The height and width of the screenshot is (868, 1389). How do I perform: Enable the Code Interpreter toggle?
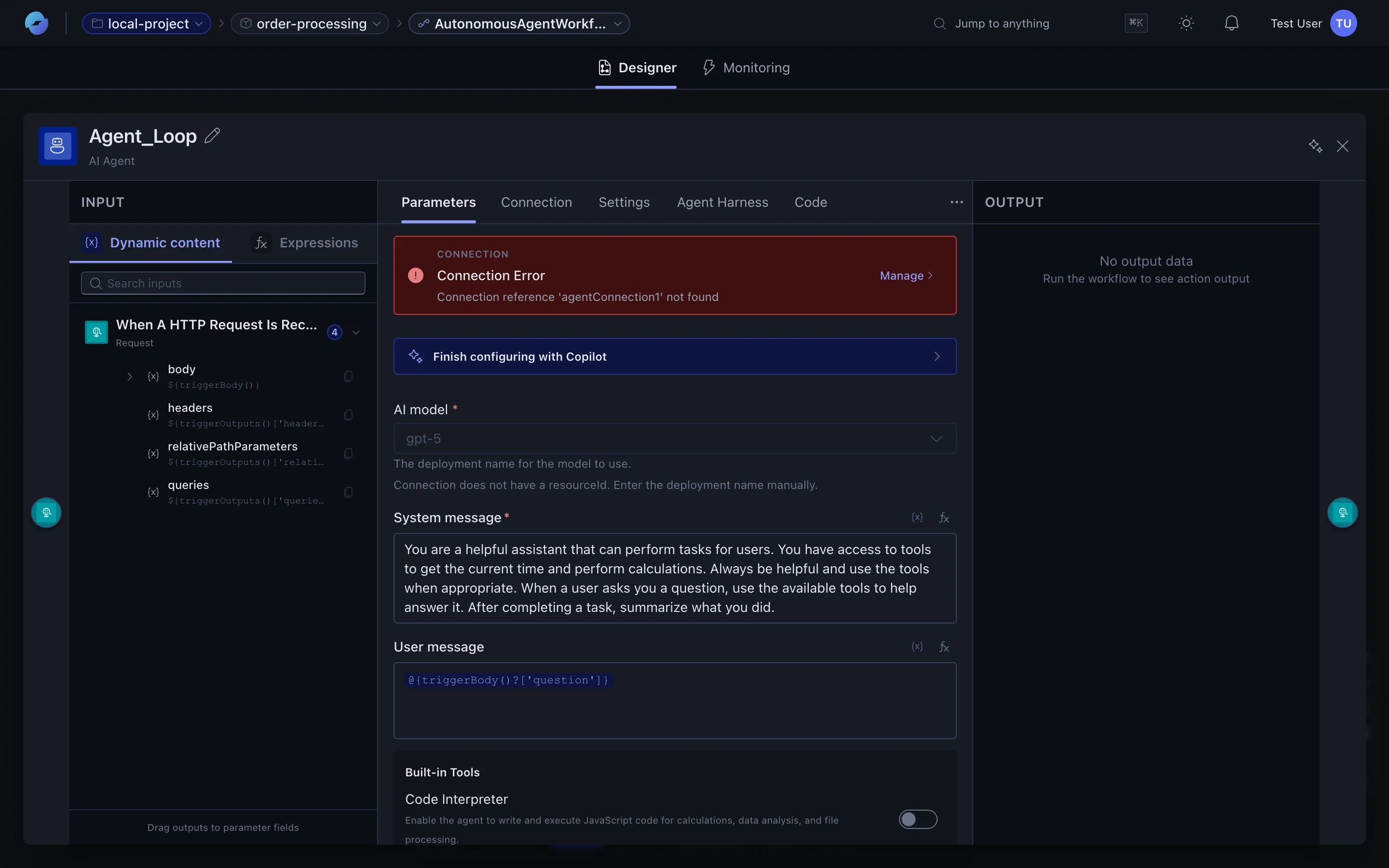[918, 819]
